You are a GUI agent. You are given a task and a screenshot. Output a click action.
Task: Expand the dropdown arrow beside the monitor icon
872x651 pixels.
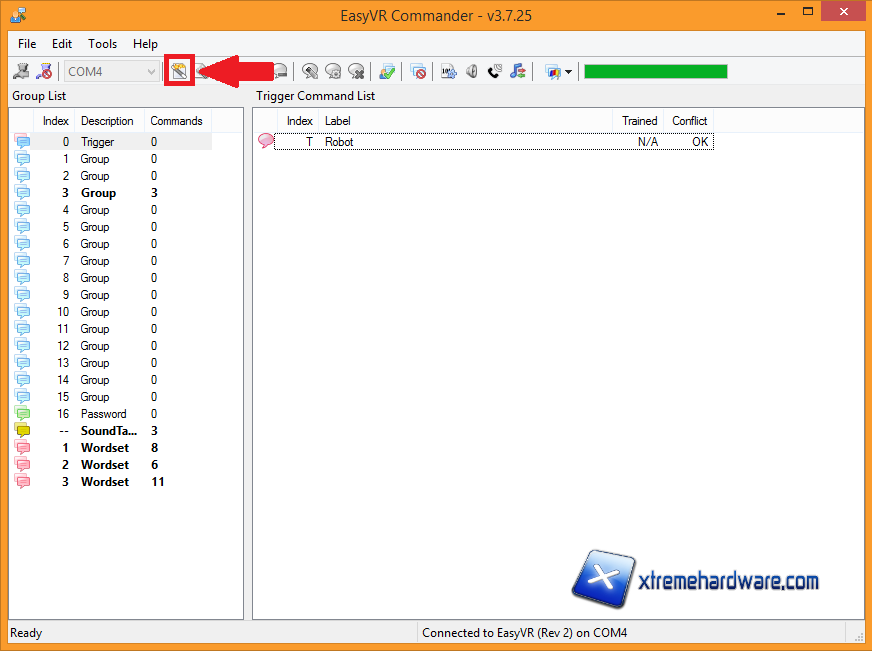tap(569, 72)
